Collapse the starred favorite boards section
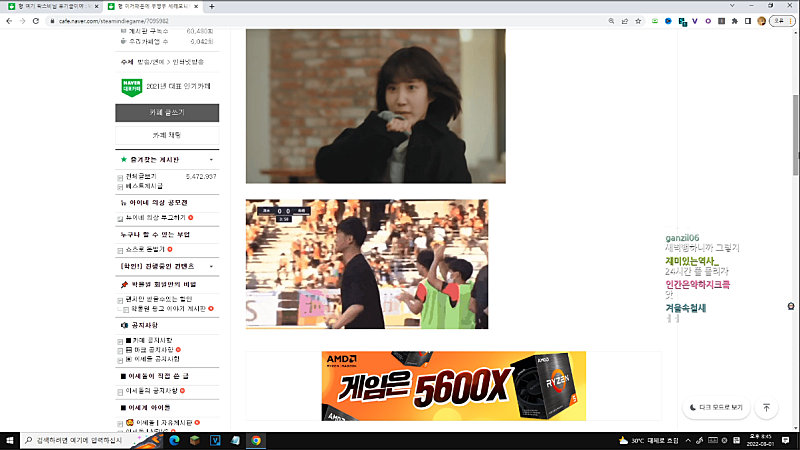The height and width of the screenshot is (450, 800). pyautogui.click(x=211, y=160)
